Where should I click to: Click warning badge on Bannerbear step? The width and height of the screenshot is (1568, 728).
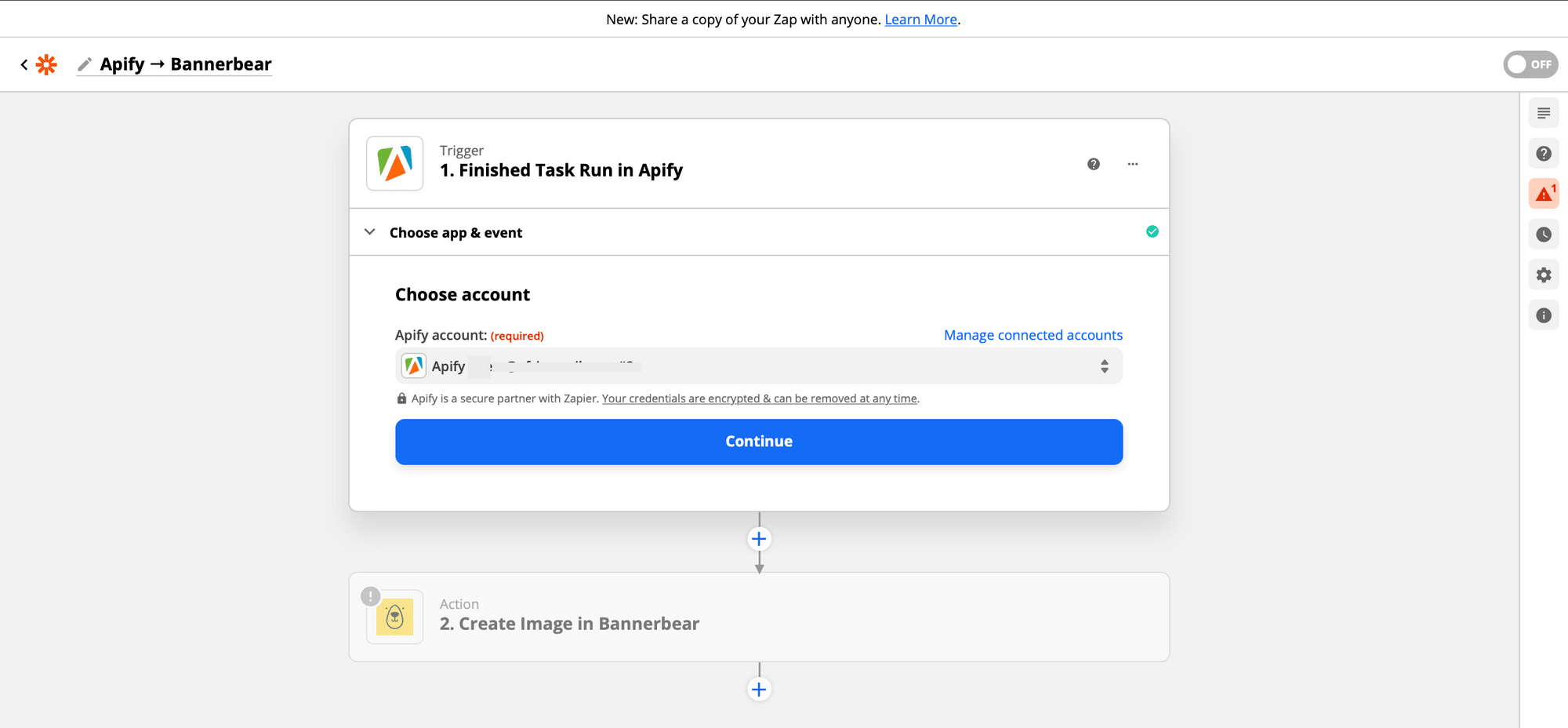pyautogui.click(x=371, y=596)
